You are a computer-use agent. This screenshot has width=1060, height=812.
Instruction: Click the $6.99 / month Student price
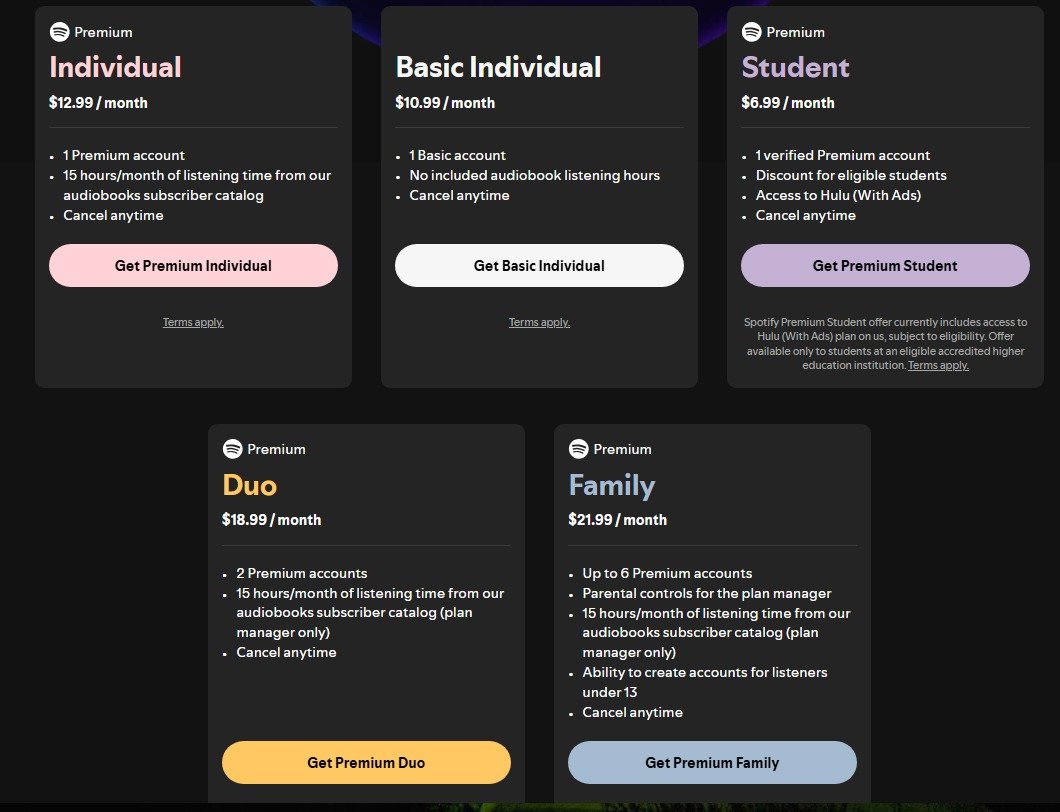(x=788, y=103)
